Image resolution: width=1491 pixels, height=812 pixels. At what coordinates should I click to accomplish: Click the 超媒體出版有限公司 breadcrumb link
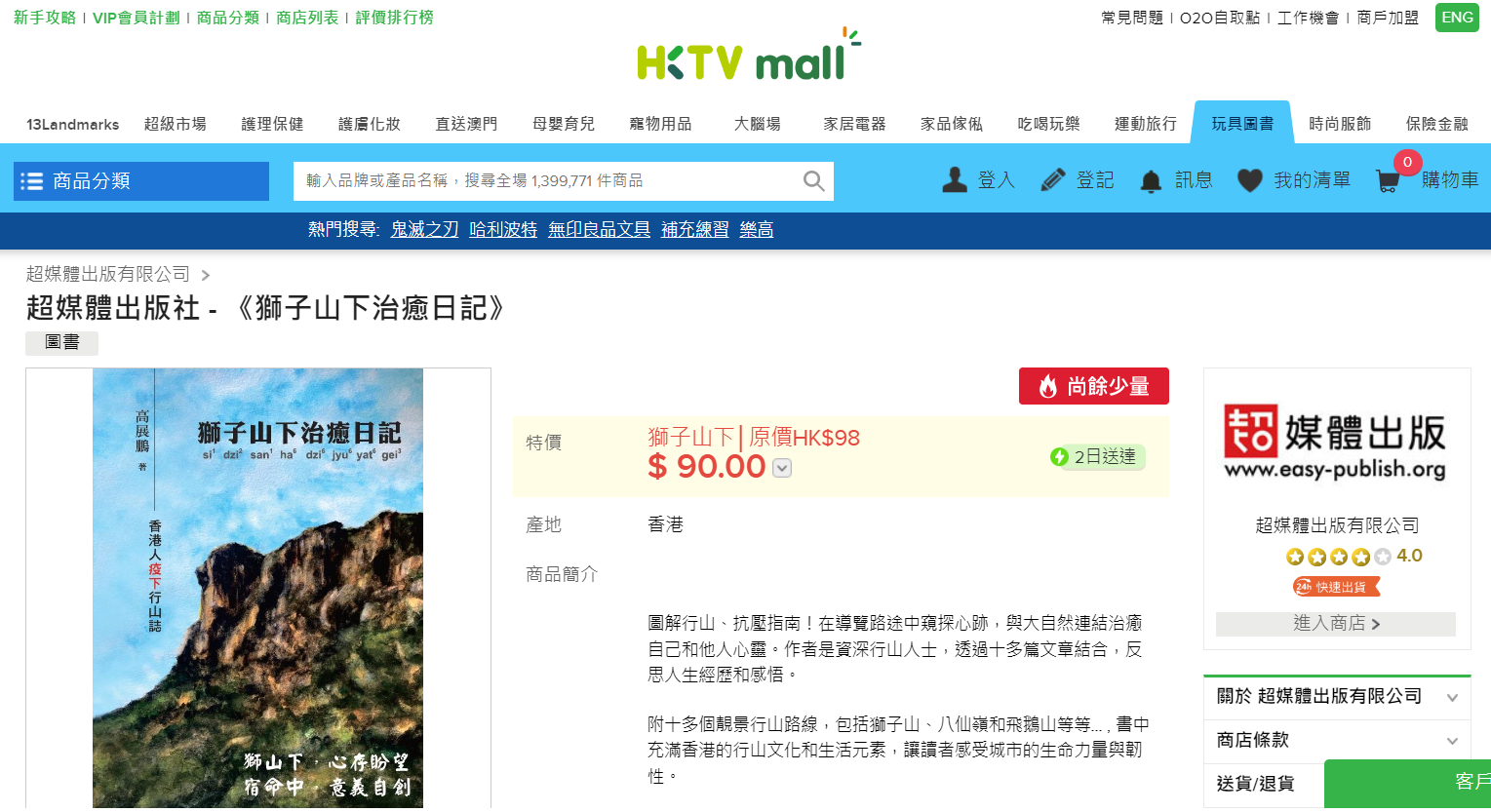pos(108,274)
